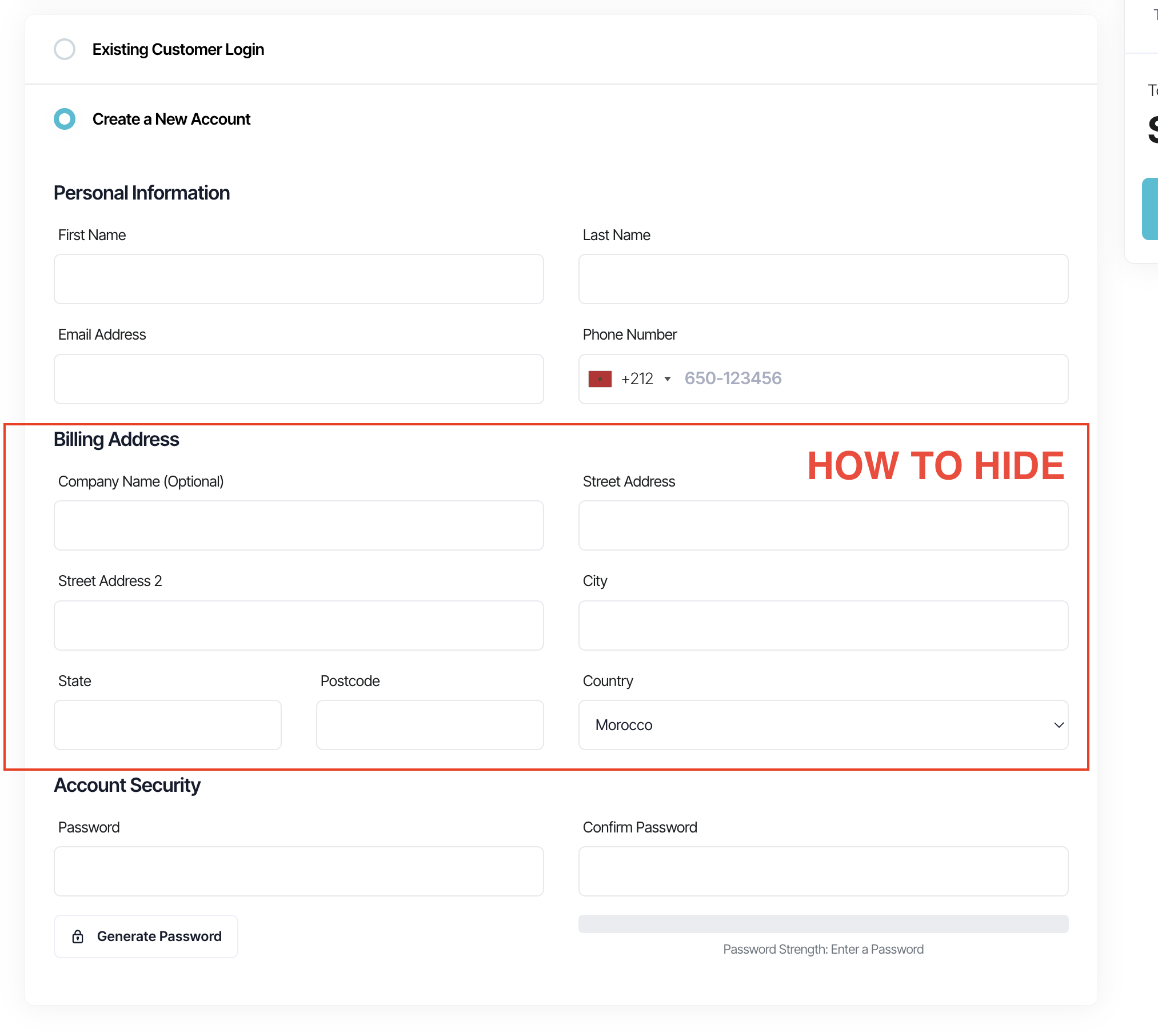
Task: Open the Country dropdown showing Morocco
Action: coord(823,725)
